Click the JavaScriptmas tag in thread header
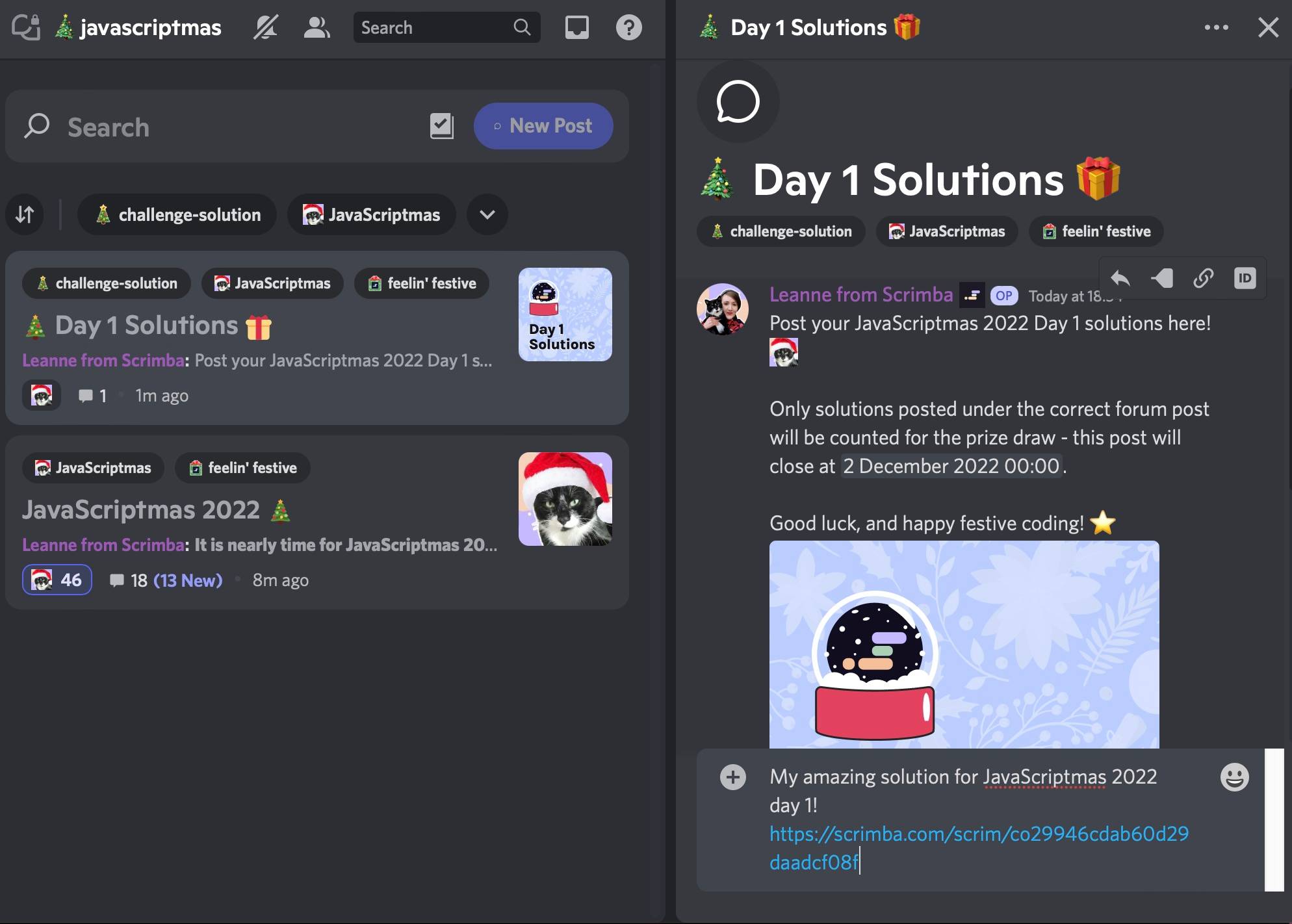The width and height of the screenshot is (1292, 924). [947, 231]
